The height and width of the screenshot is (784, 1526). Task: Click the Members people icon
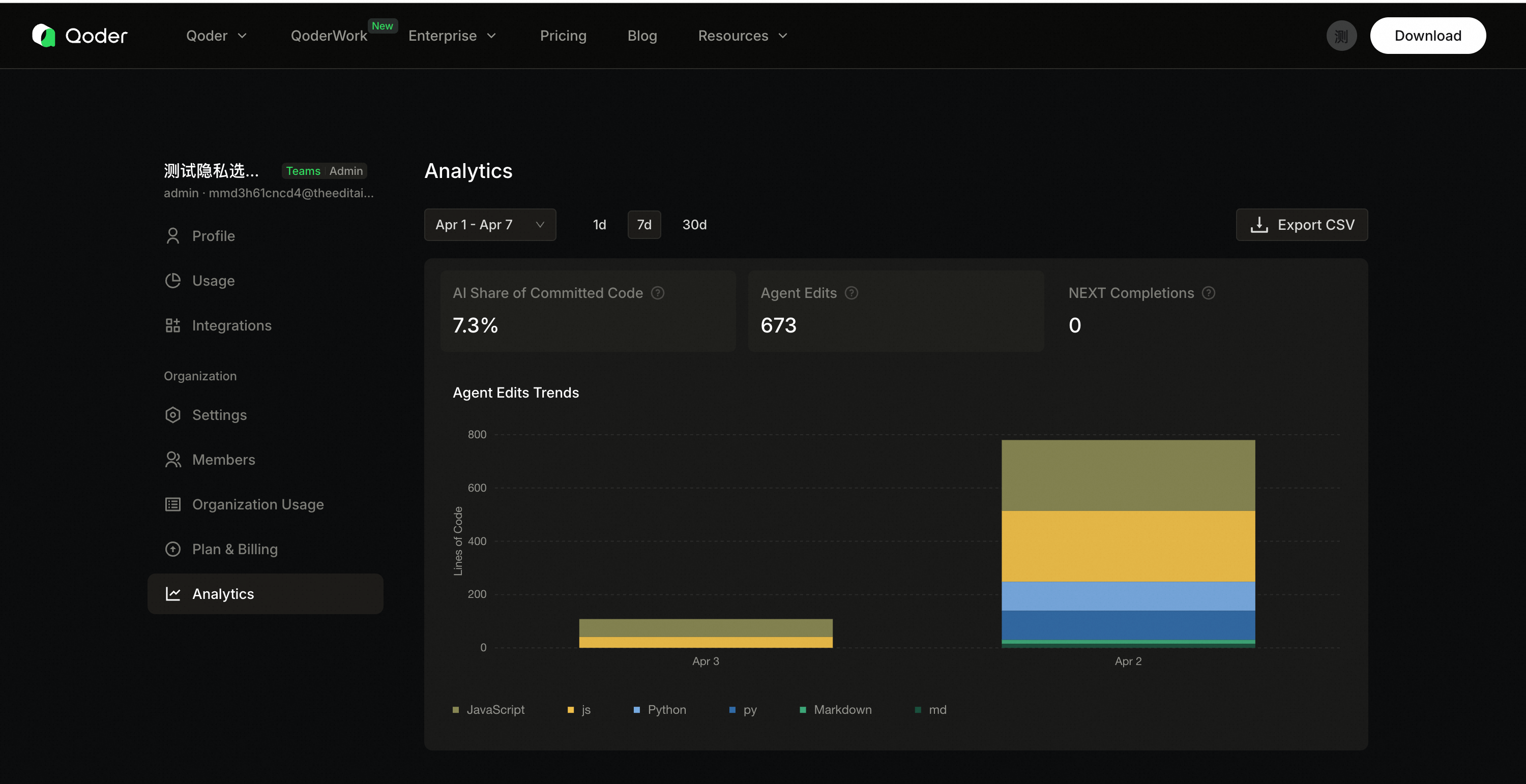172,460
